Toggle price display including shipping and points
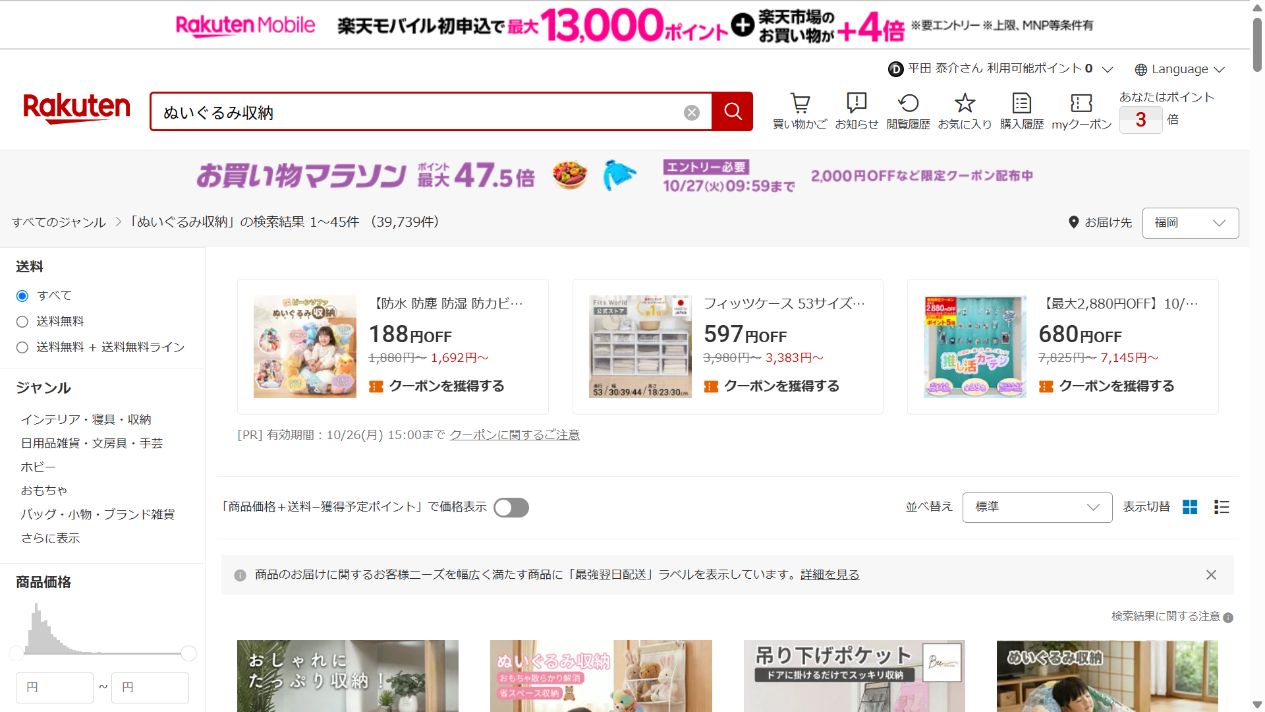1265x712 pixels. (511, 507)
